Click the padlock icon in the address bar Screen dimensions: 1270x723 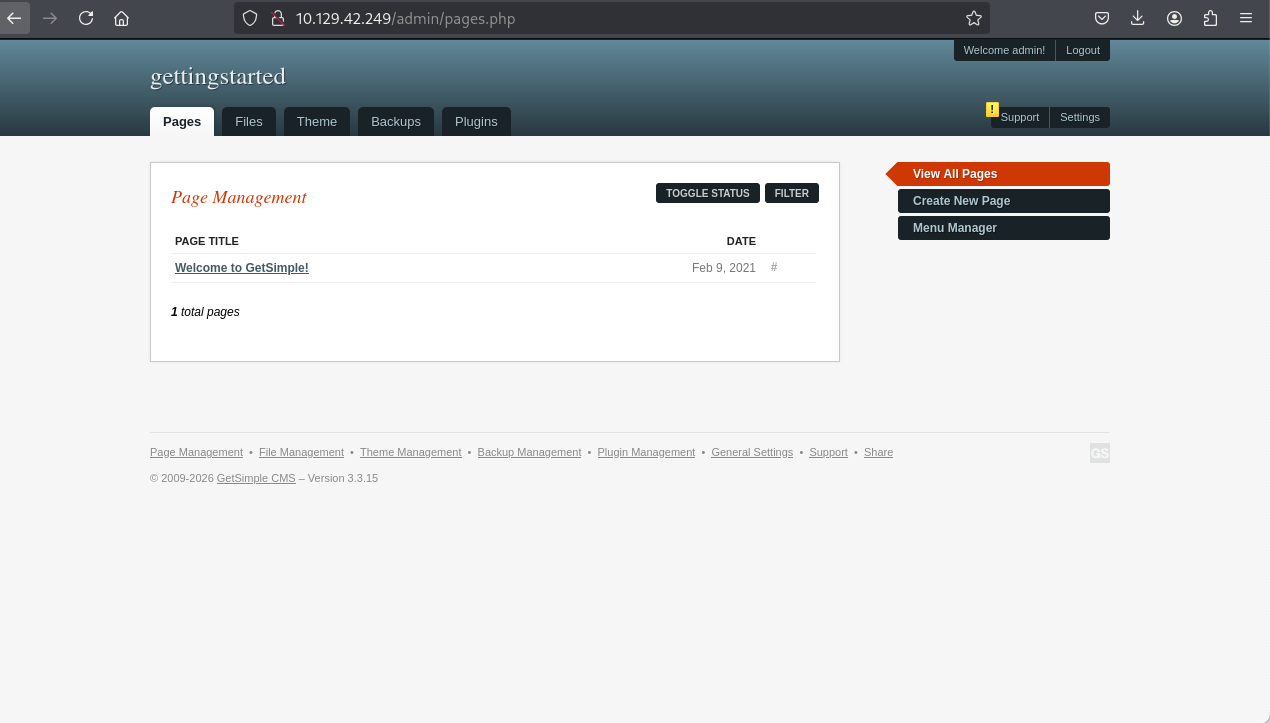[x=278, y=18]
